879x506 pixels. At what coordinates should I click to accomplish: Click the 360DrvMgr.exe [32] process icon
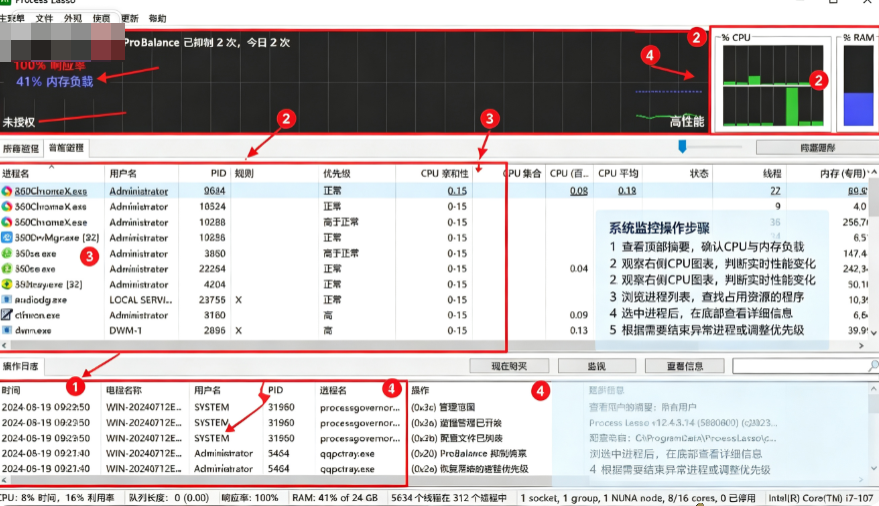[x=7, y=238]
